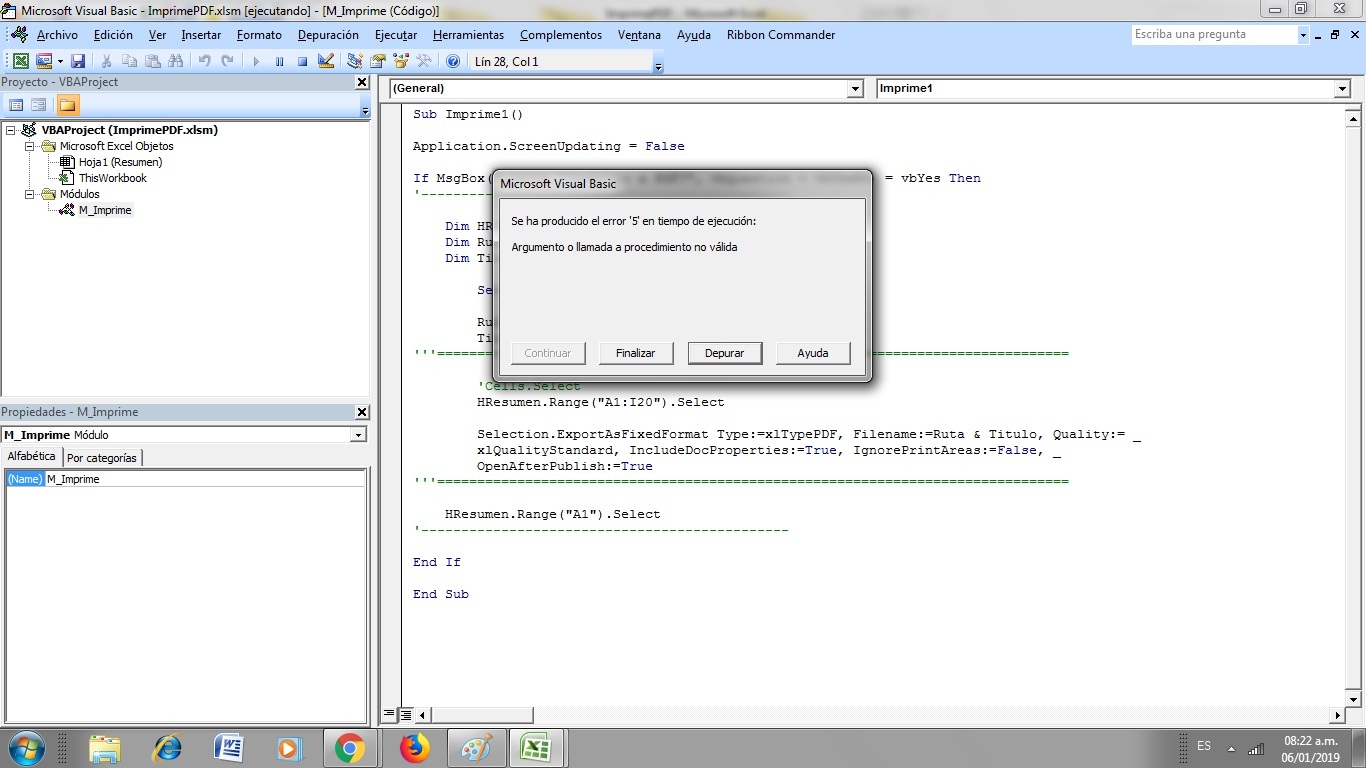Click the Copy icon in the toolbar
Viewport: 1366px width, 768px height.
tap(129, 61)
